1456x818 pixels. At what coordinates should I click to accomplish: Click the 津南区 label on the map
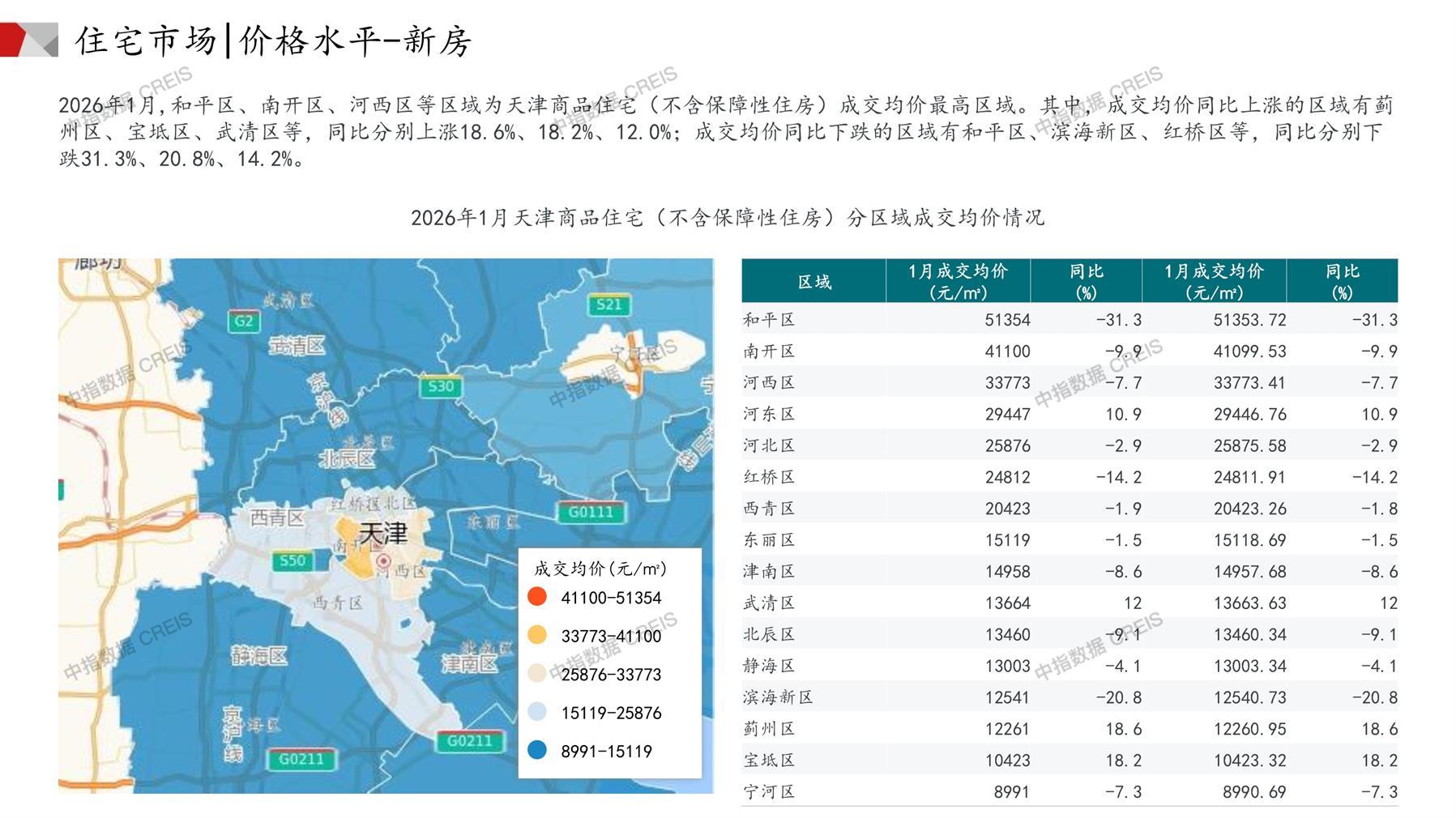pyautogui.click(x=469, y=663)
